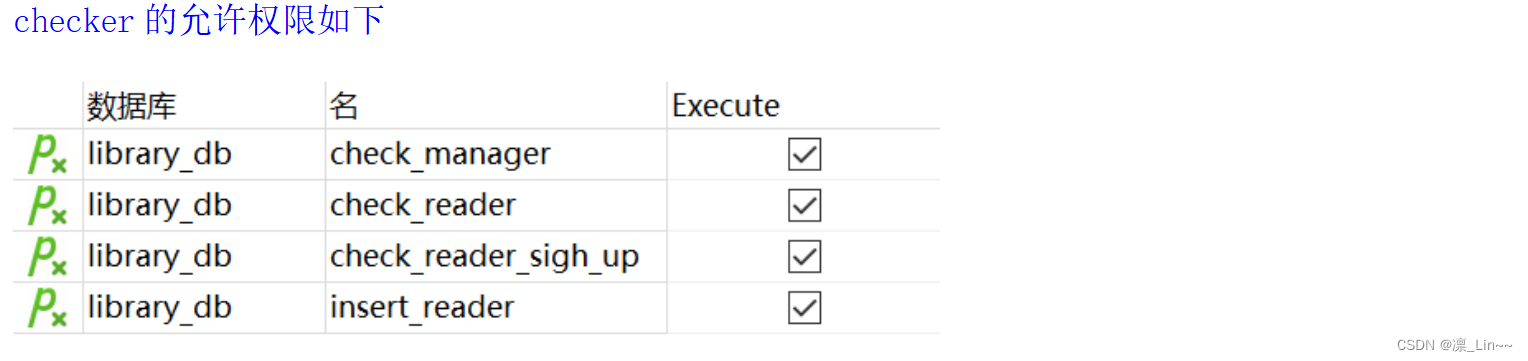Viewport: 1528px width, 361px height.
Task: Disable Execute permission on check_reader_sigh_up
Action: 804,257
